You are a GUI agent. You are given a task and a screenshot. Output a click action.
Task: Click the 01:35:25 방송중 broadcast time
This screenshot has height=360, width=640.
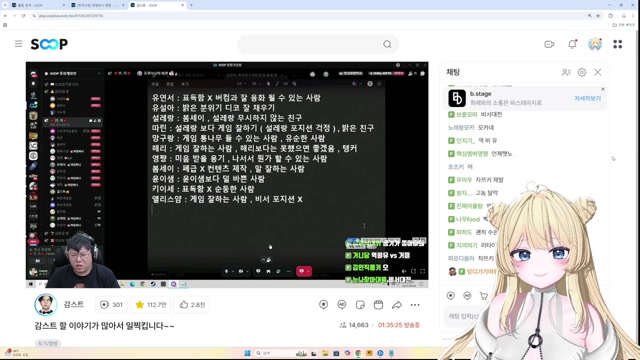coord(399,325)
